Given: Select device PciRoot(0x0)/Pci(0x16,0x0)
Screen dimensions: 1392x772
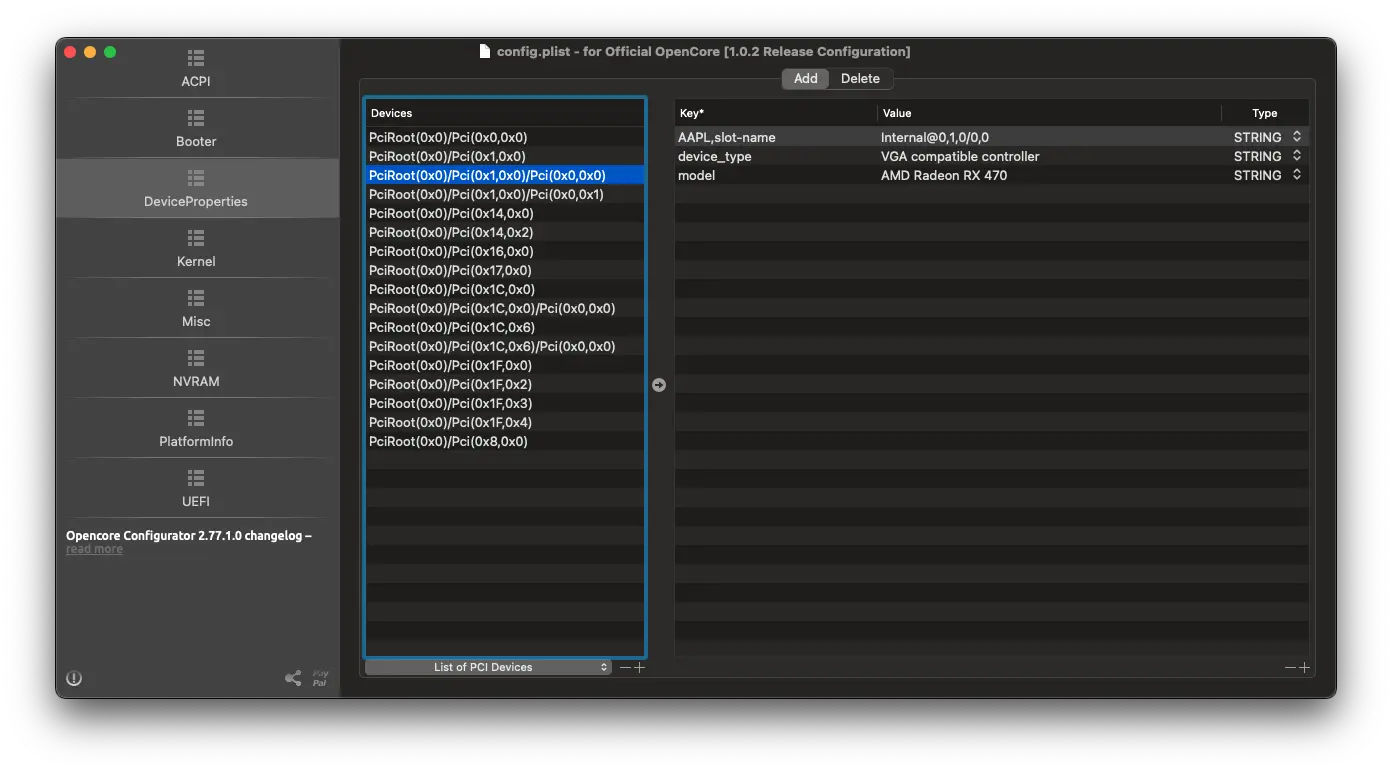Looking at the screenshot, I should point(505,251).
